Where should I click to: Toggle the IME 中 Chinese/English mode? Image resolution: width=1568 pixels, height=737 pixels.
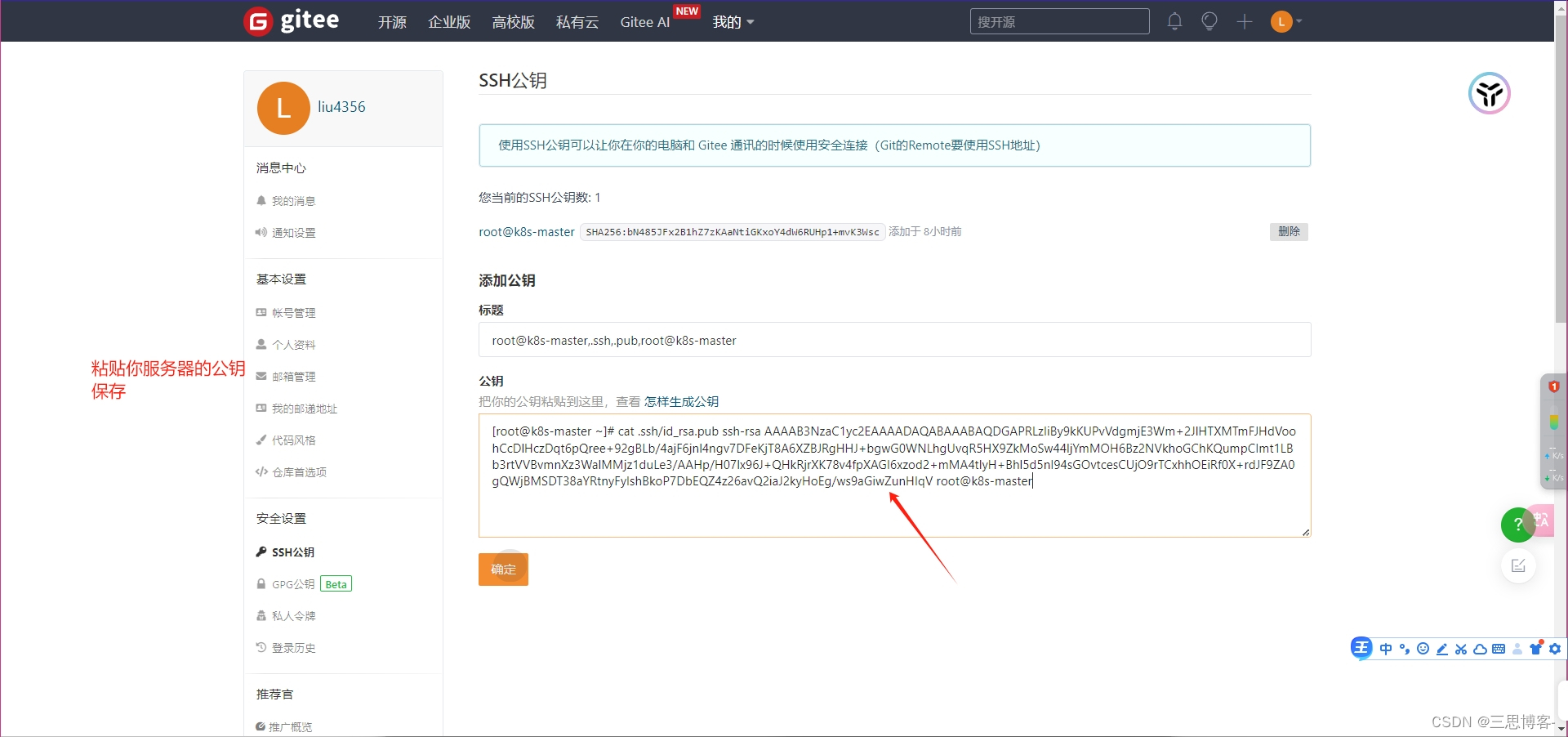[x=1386, y=649]
